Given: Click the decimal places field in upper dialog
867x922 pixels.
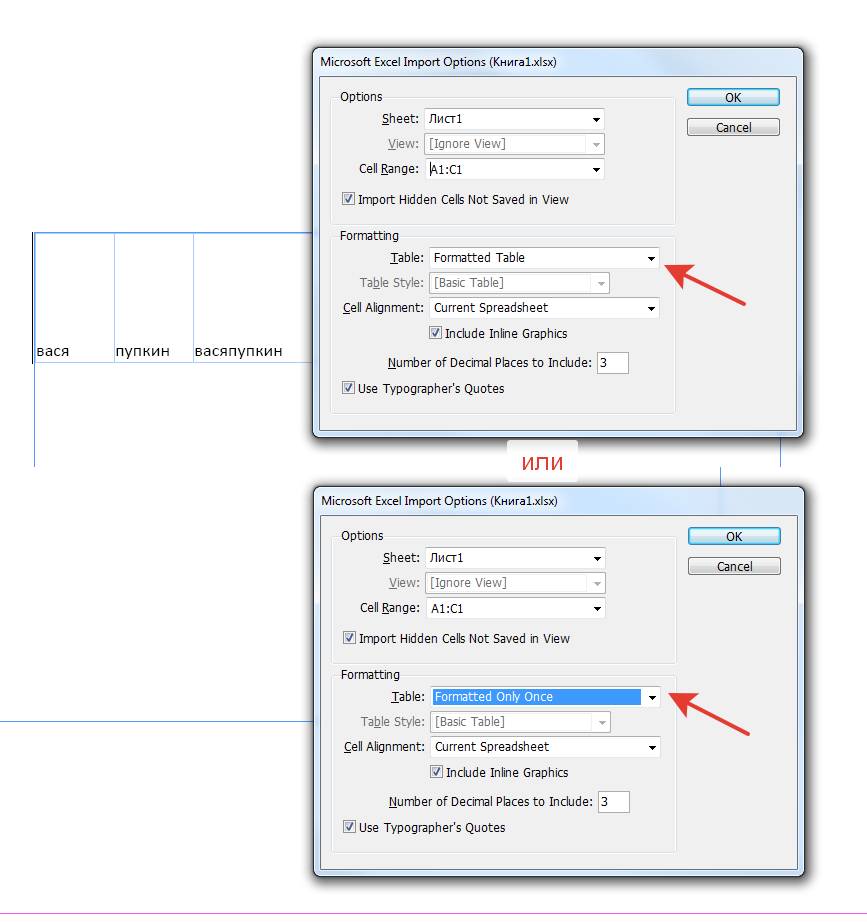Looking at the screenshot, I should (x=612, y=363).
